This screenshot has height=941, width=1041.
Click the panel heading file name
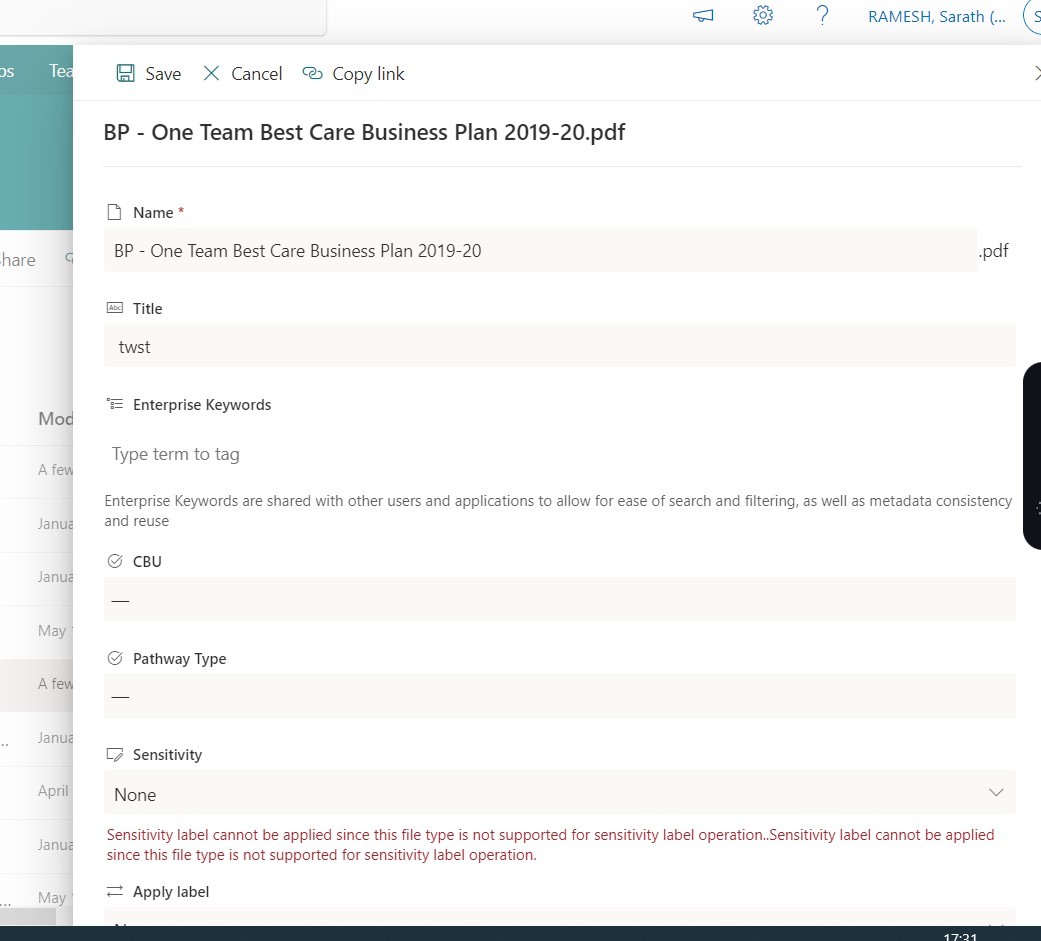pos(364,132)
